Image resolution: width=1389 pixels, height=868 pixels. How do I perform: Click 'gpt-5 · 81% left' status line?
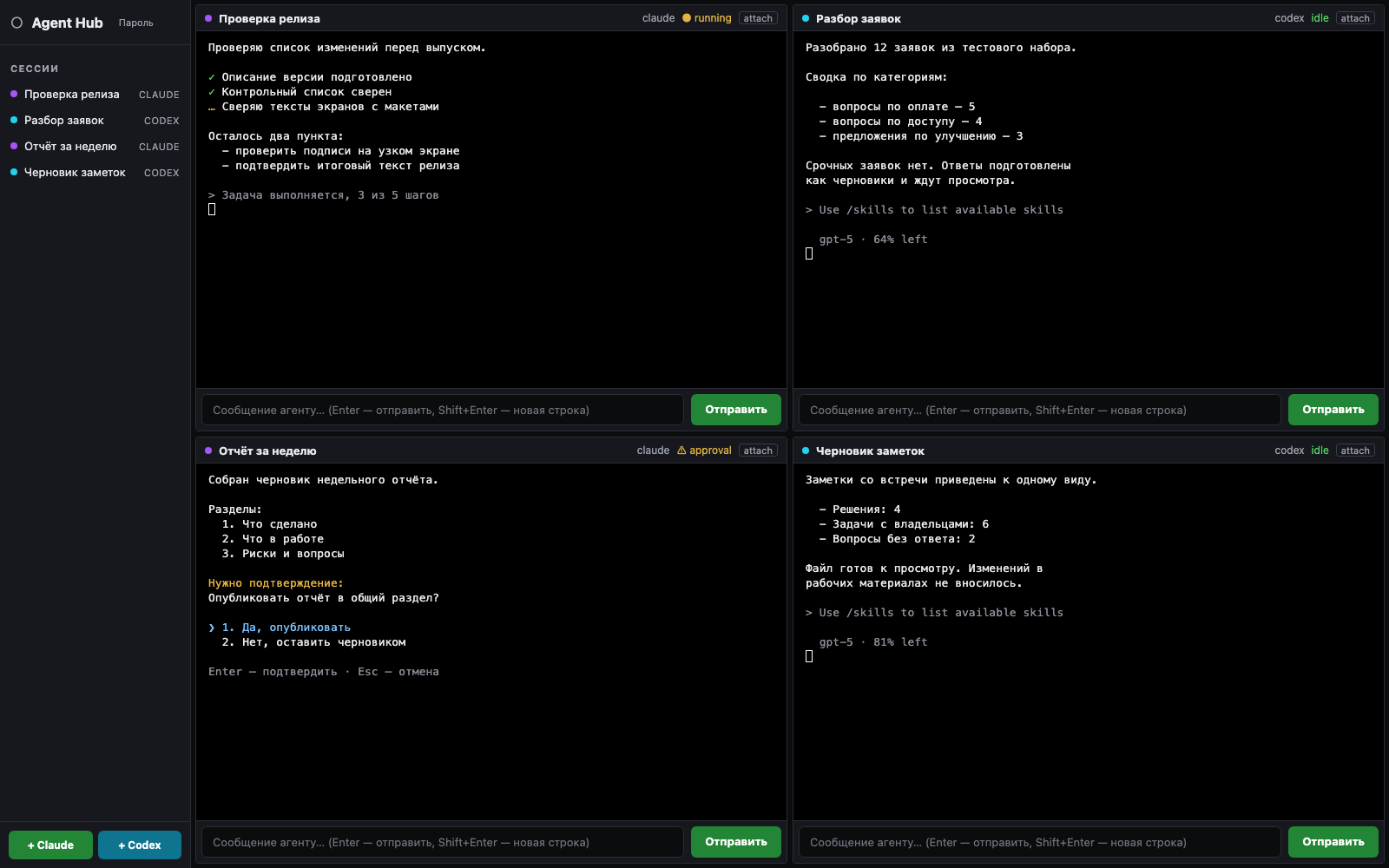click(x=873, y=642)
